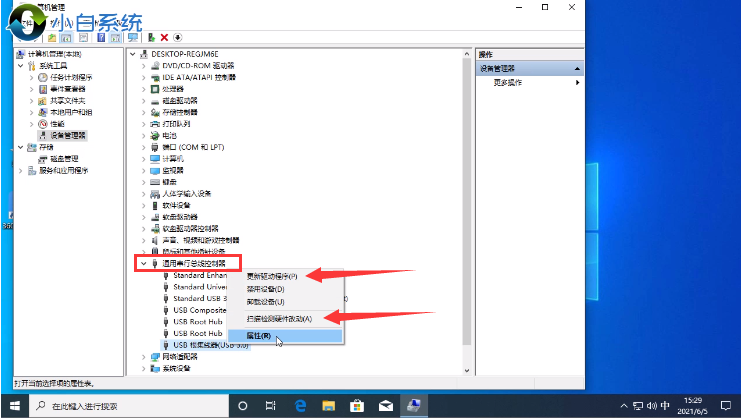Open File Explorer from the taskbar
This screenshot has height=418, width=741.
pyautogui.click(x=327, y=405)
